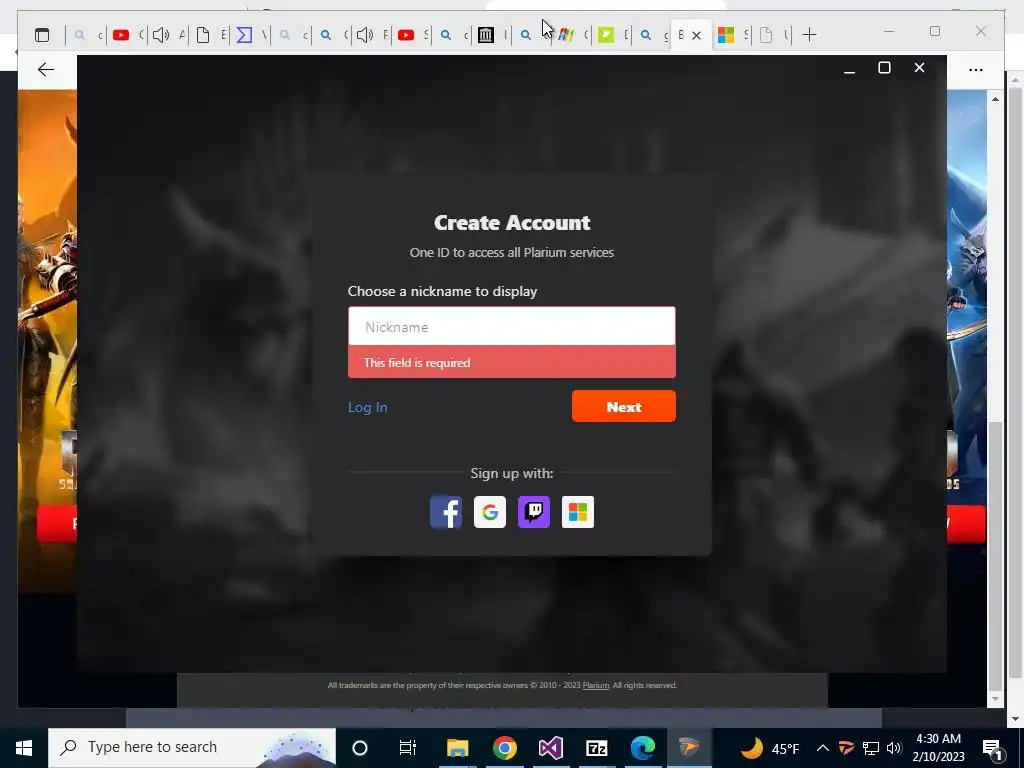Open Microsoft Edge from the taskbar
Viewport: 1024px width, 768px height.
(643, 748)
